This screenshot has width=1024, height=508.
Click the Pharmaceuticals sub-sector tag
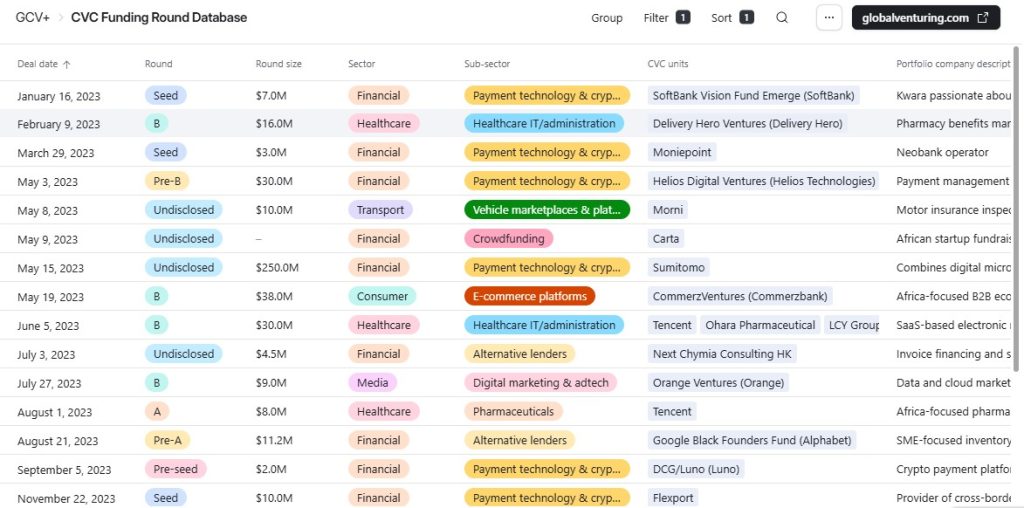coord(513,411)
